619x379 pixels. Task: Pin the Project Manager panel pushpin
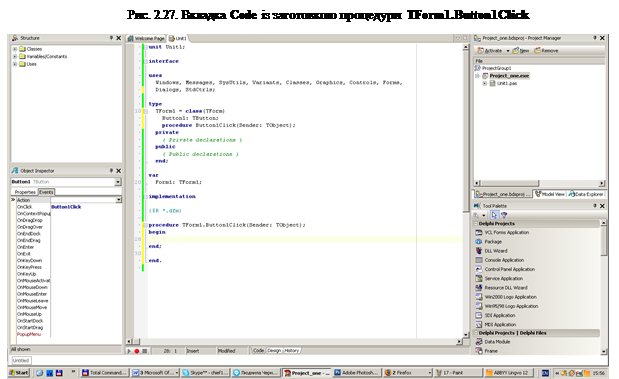tap(595, 38)
